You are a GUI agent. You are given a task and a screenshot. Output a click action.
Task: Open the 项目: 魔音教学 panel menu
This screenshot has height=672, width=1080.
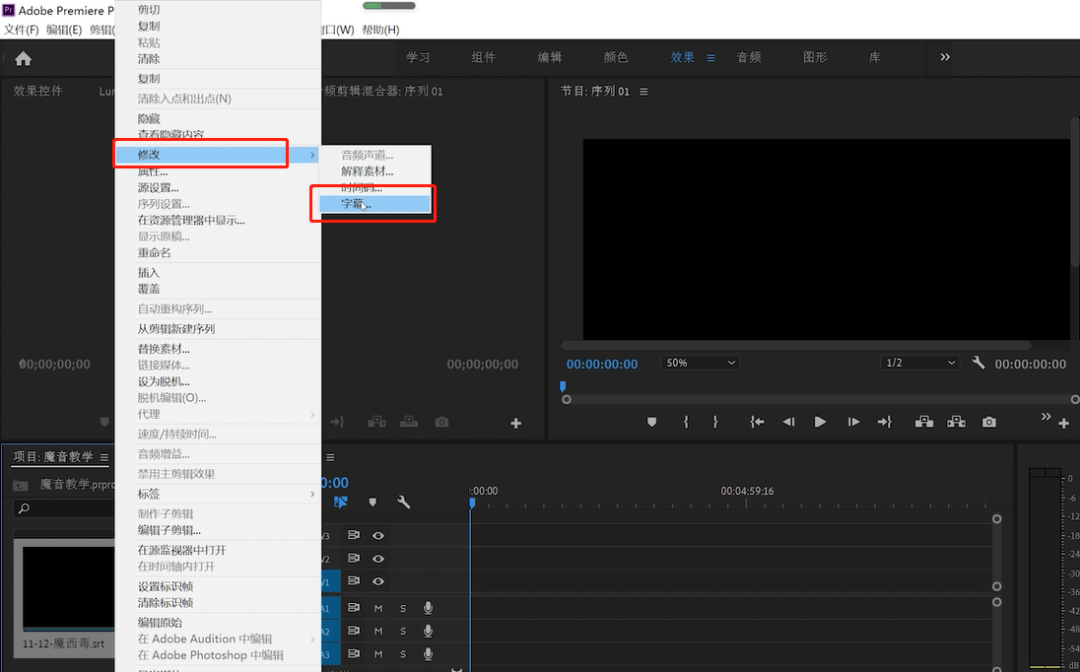pos(104,457)
